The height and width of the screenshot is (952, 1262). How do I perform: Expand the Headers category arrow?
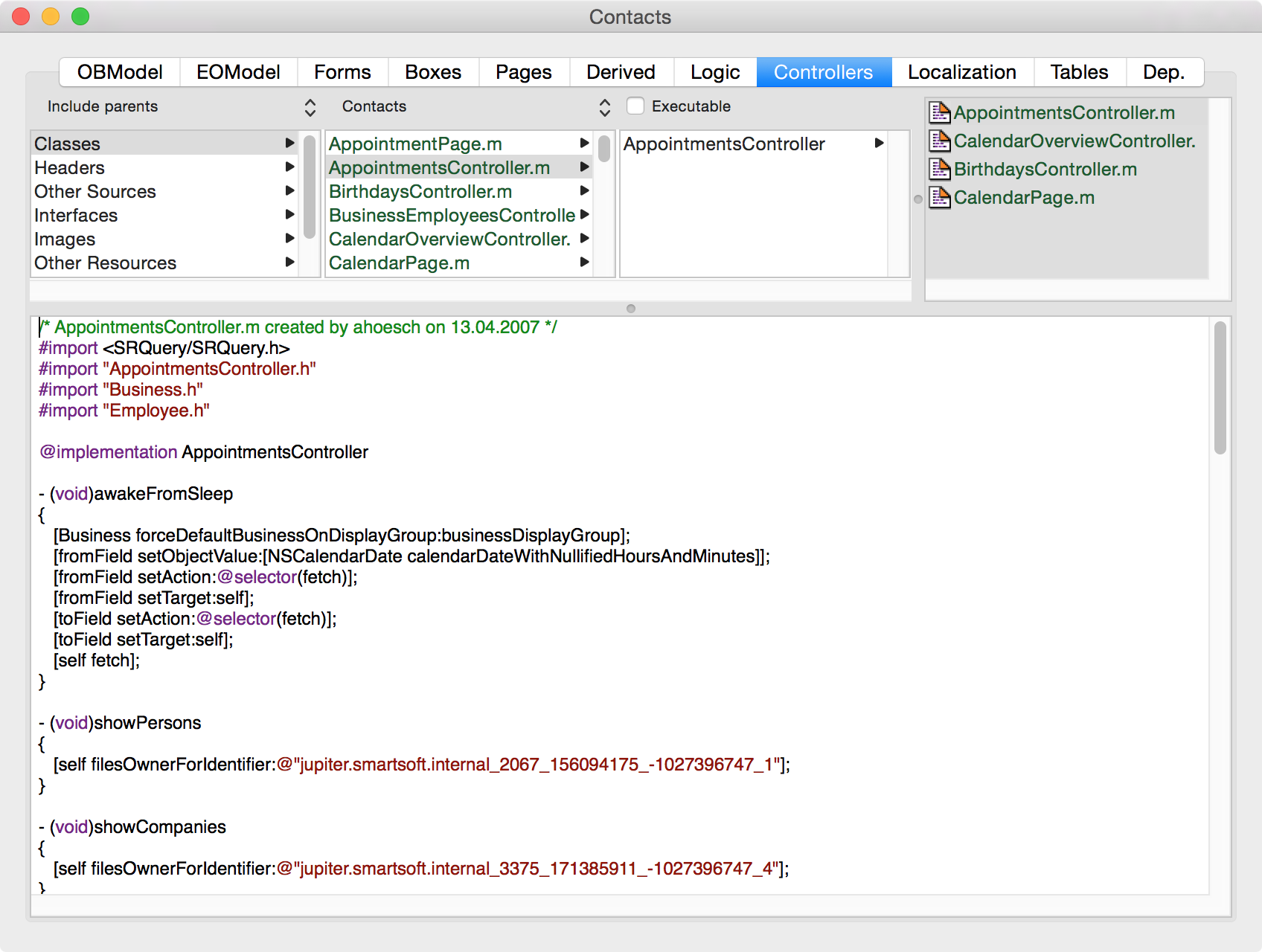(289, 167)
